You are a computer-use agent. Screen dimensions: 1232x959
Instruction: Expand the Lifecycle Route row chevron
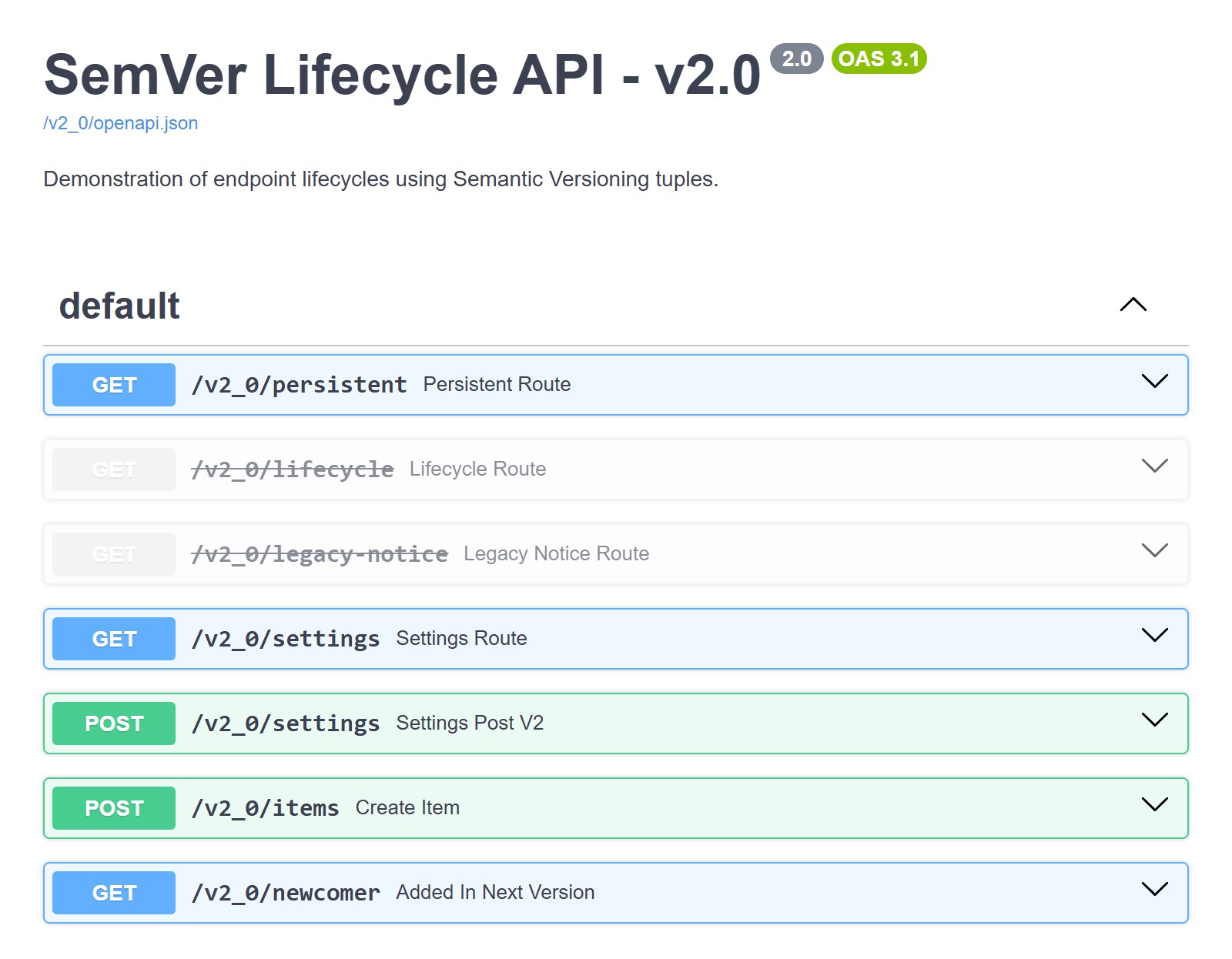(1154, 466)
